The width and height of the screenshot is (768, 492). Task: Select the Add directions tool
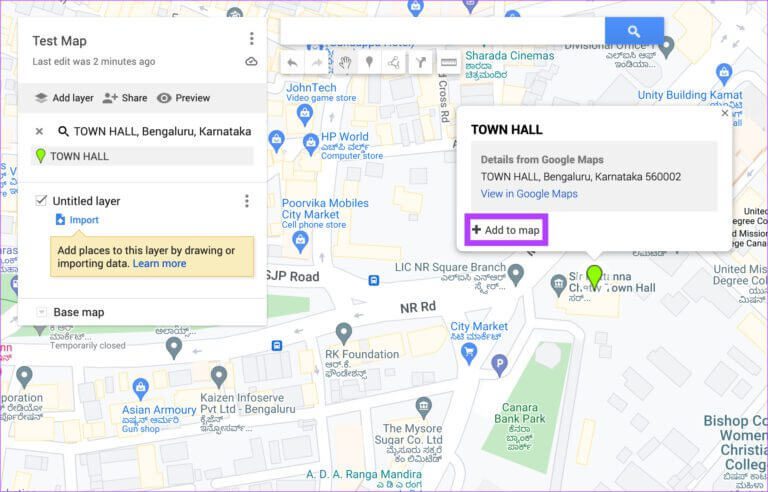click(421, 63)
